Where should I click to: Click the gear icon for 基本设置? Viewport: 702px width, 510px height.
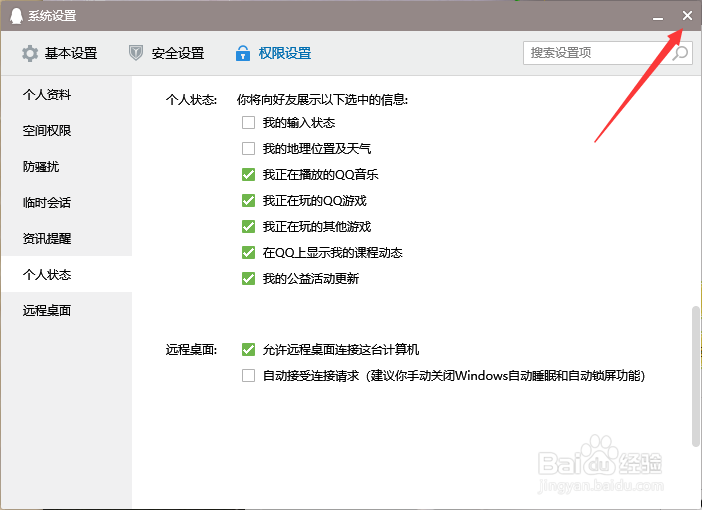[30, 53]
